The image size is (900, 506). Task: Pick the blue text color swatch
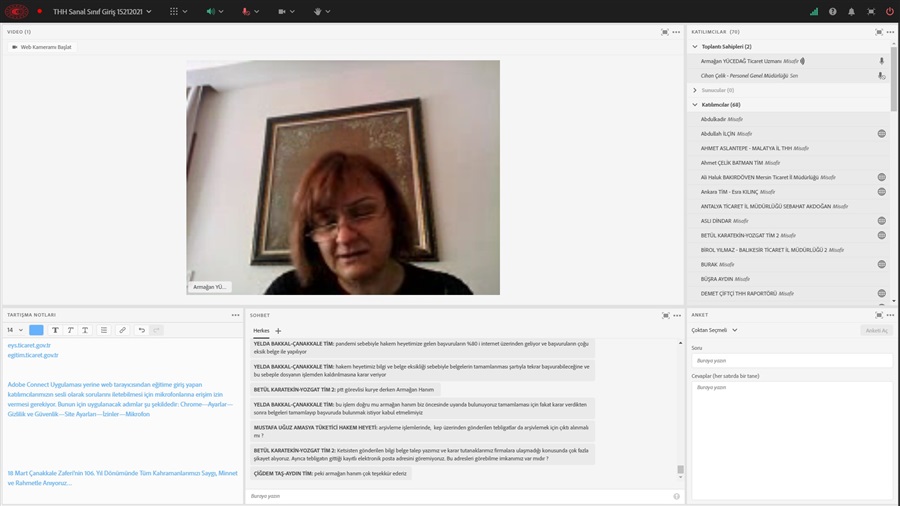(x=36, y=330)
